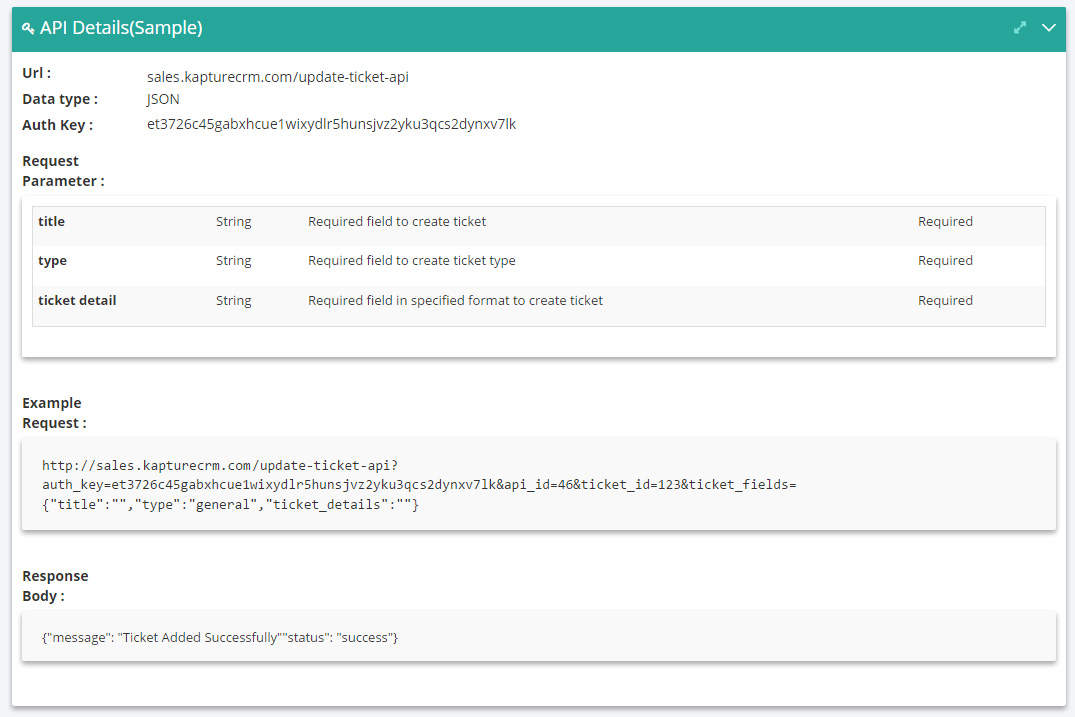
Task: Click the response body JSON message text
Action: tap(220, 637)
